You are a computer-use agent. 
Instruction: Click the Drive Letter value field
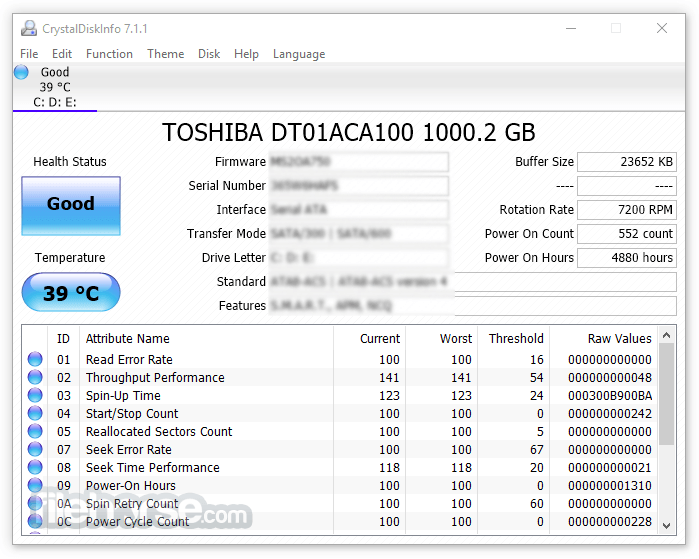[359, 258]
